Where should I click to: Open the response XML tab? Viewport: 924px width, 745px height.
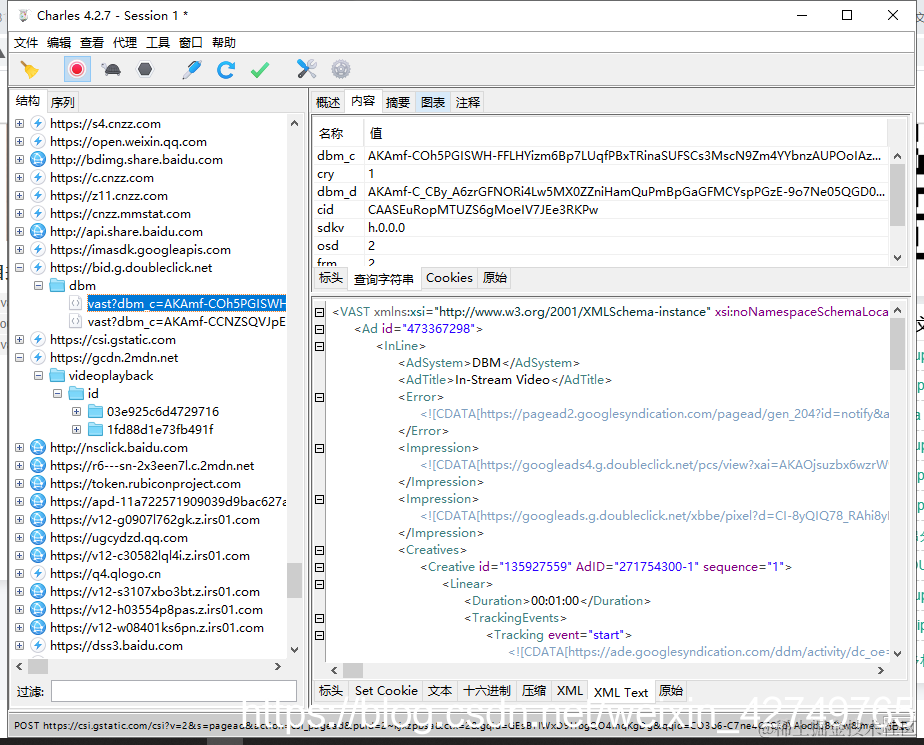(x=569, y=691)
